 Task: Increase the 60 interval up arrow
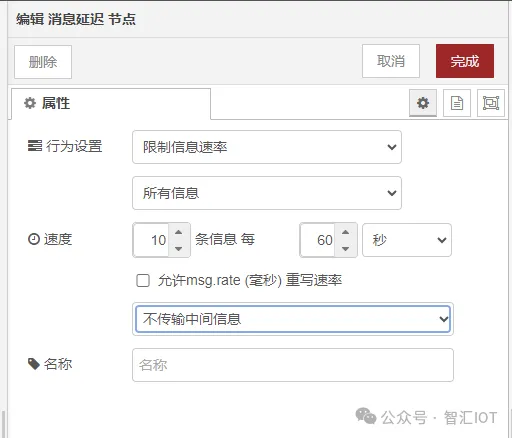[x=346, y=232]
